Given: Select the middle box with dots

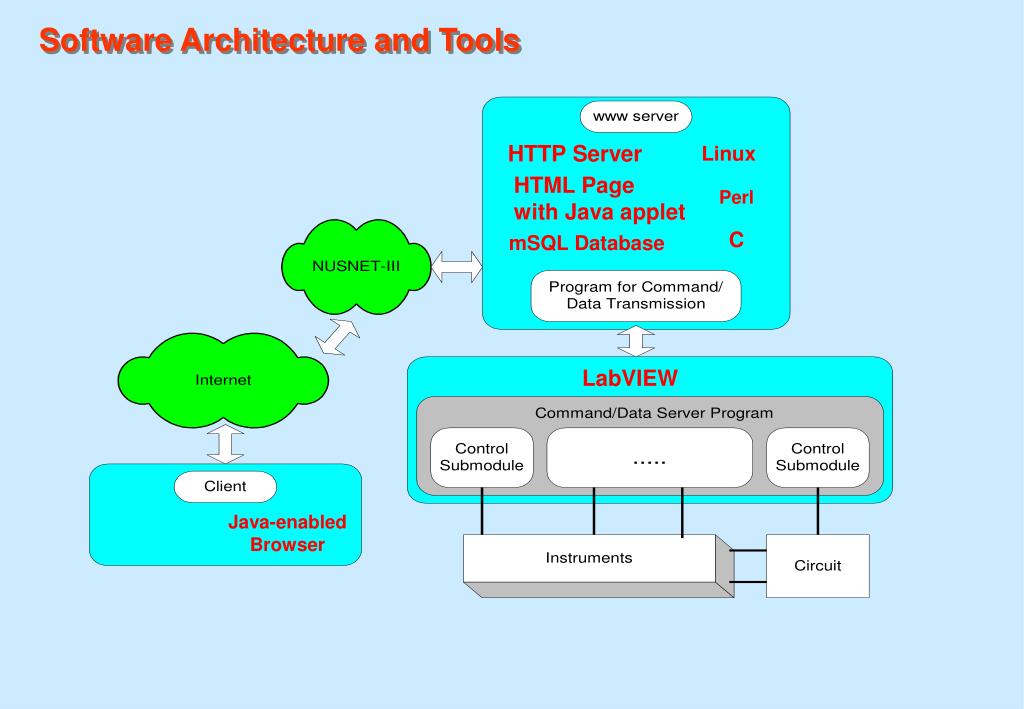Looking at the screenshot, I should [x=649, y=457].
